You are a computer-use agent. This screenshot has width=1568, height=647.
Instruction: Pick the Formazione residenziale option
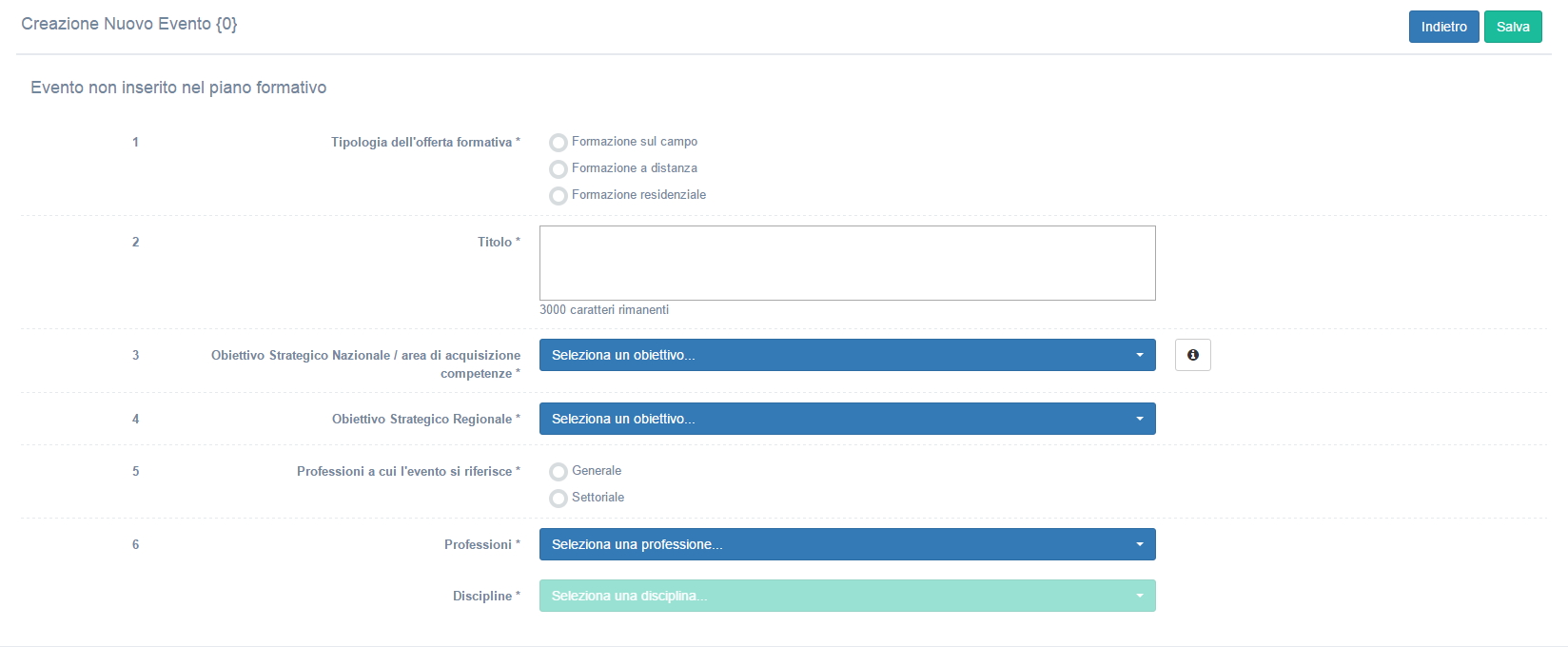tap(559, 196)
